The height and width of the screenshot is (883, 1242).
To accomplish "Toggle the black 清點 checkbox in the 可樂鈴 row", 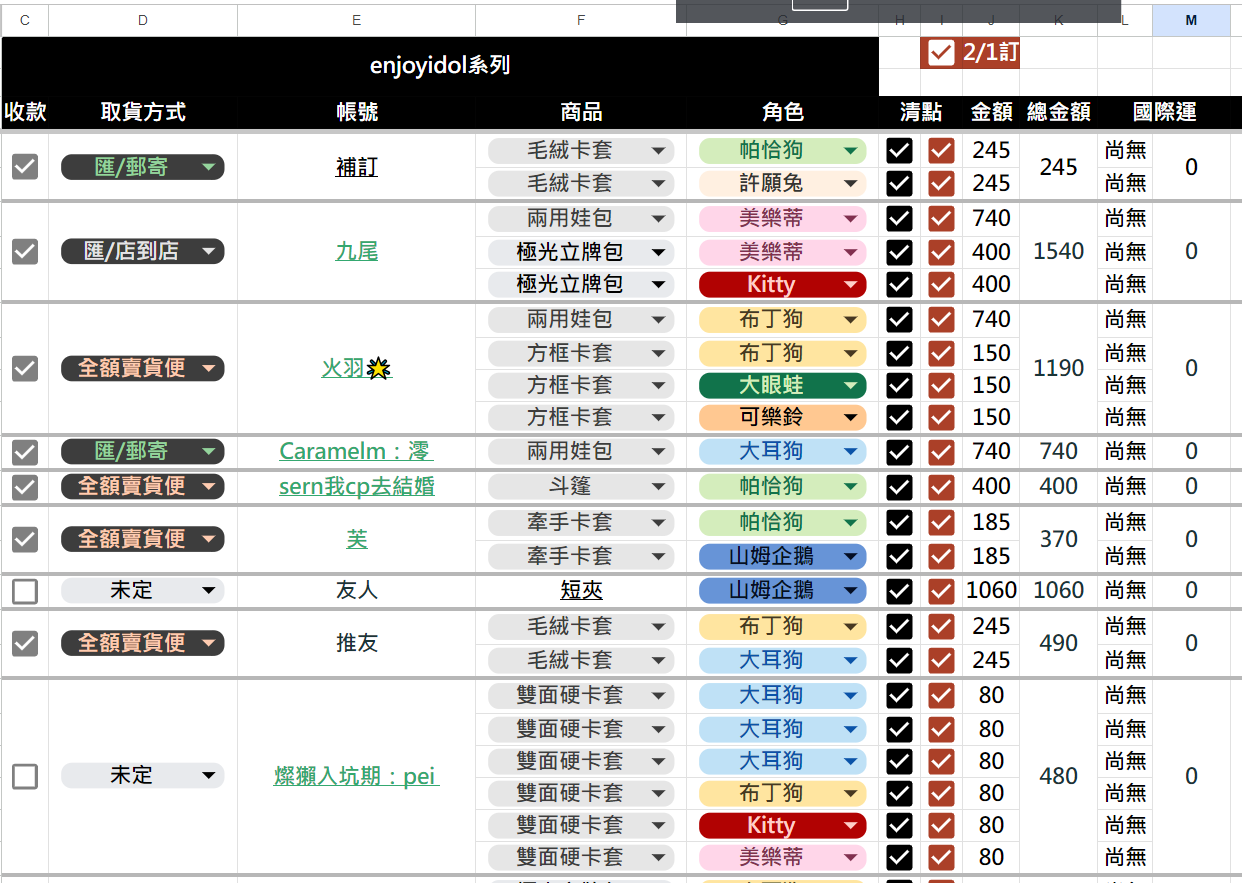I will tap(900, 417).
